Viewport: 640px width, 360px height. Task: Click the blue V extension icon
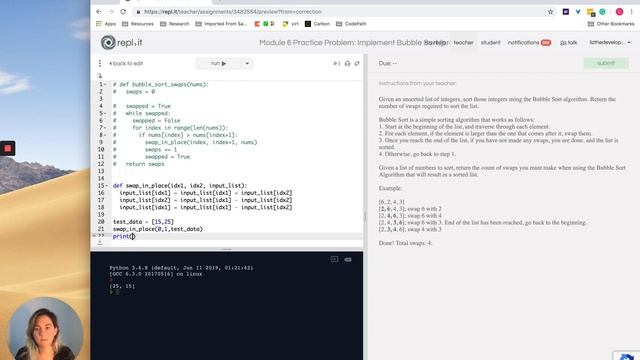click(578, 12)
